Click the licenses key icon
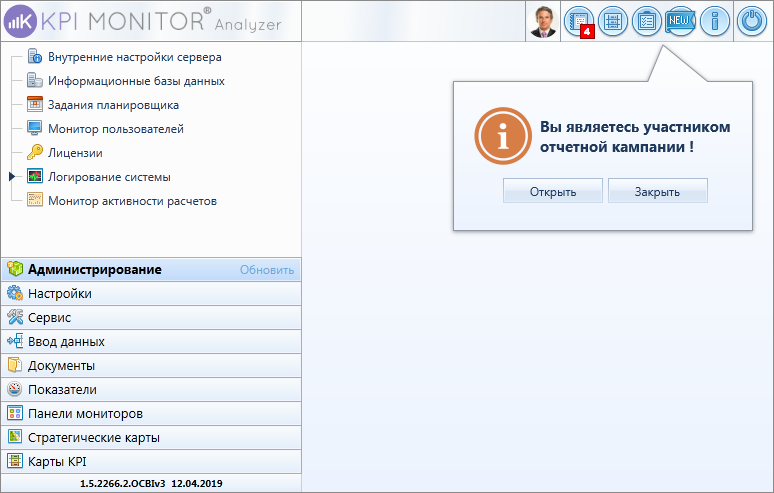This screenshot has width=774, height=493. tap(35, 152)
